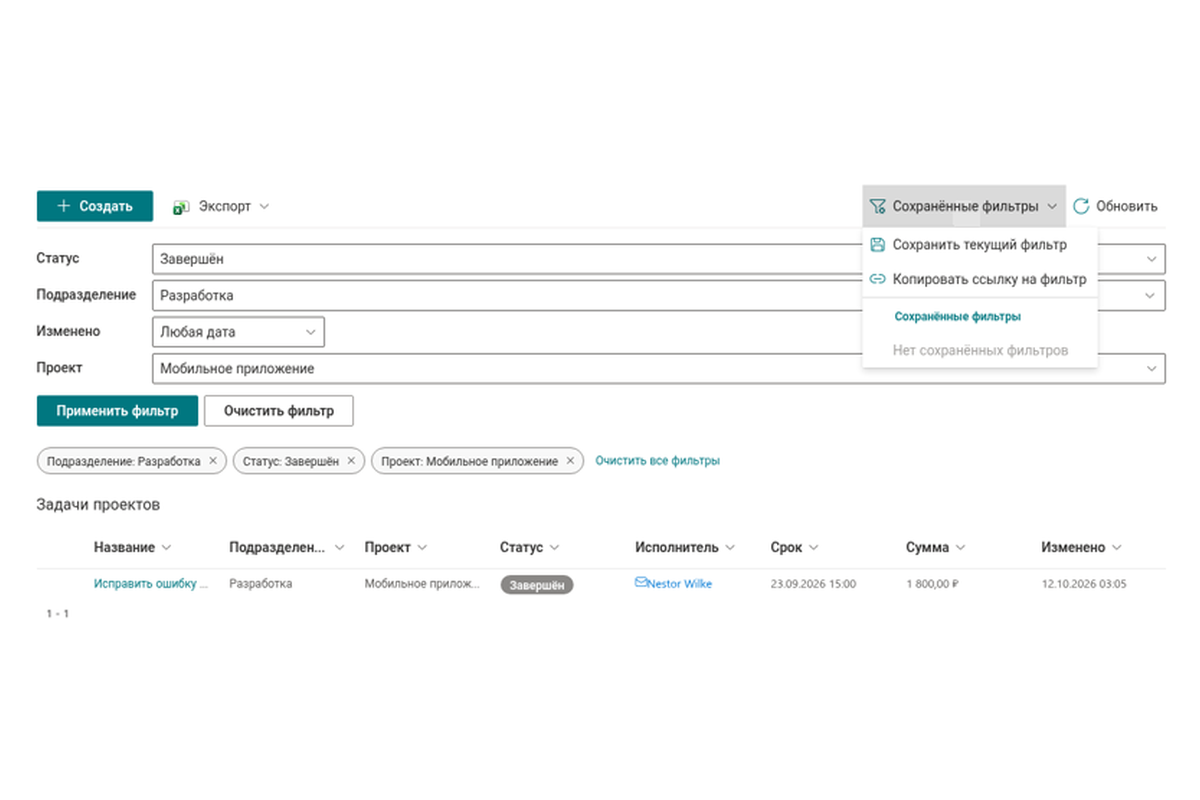Click Применить фильтр button
This screenshot has height=800, width=1200.
click(117, 410)
